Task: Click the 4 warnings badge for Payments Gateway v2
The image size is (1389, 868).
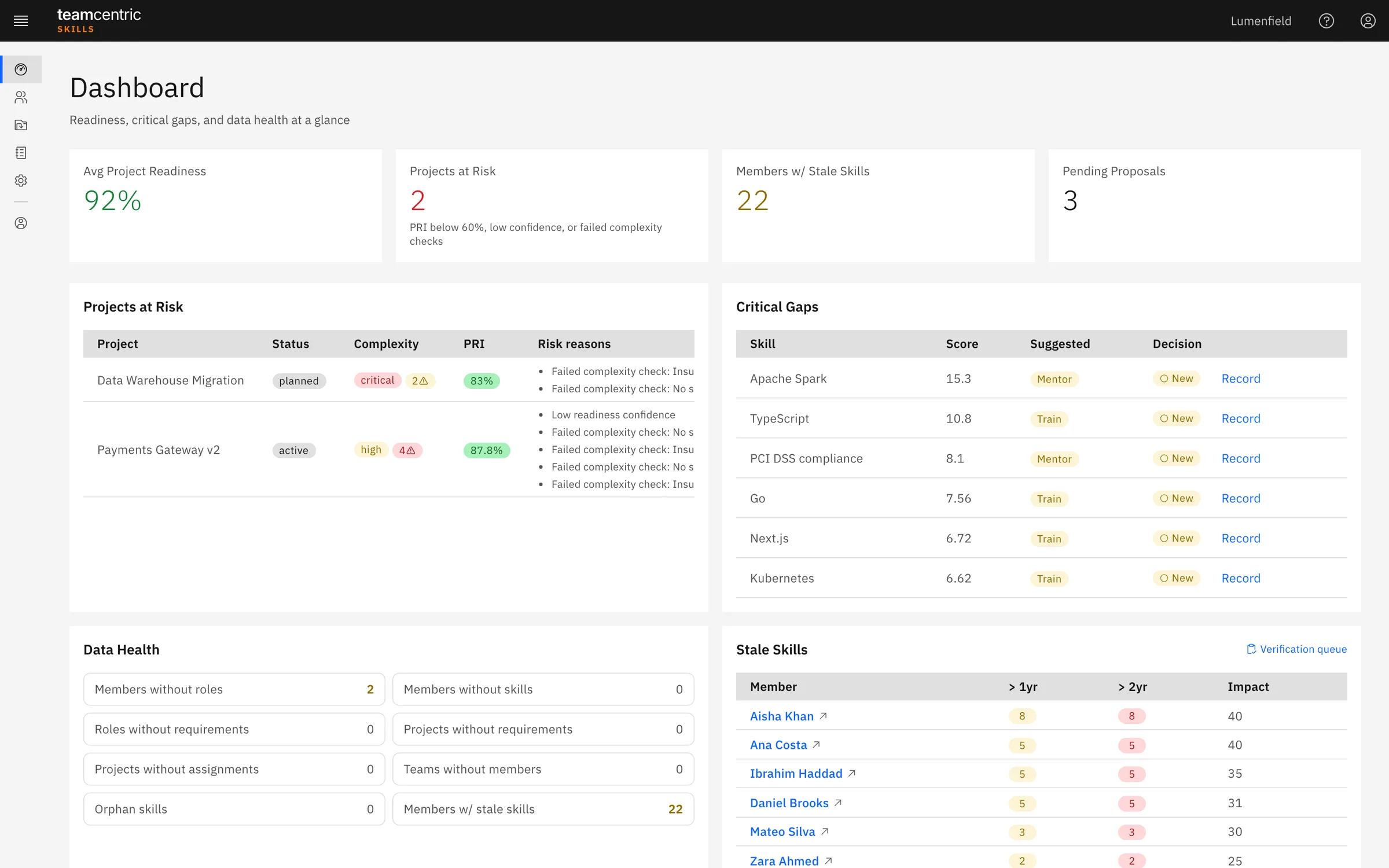Action: (407, 450)
